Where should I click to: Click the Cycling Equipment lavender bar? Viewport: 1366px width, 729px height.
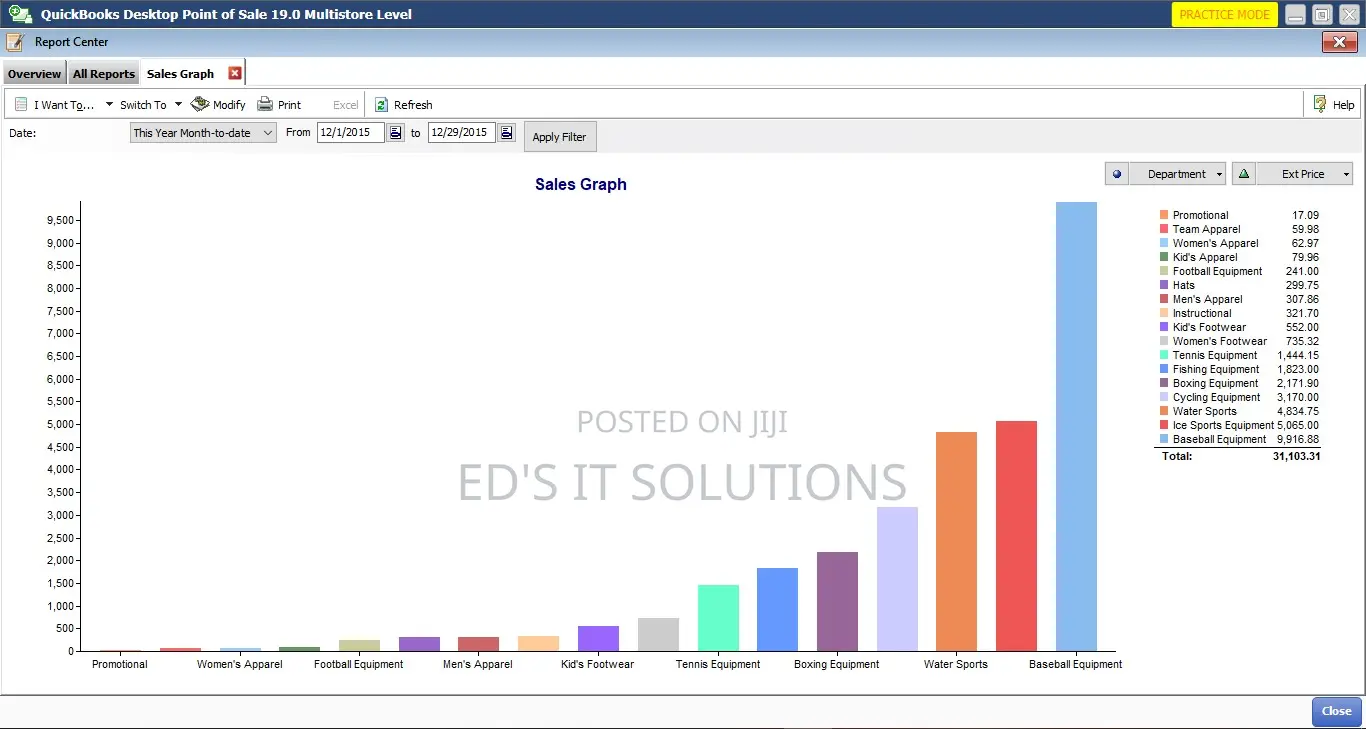(897, 579)
